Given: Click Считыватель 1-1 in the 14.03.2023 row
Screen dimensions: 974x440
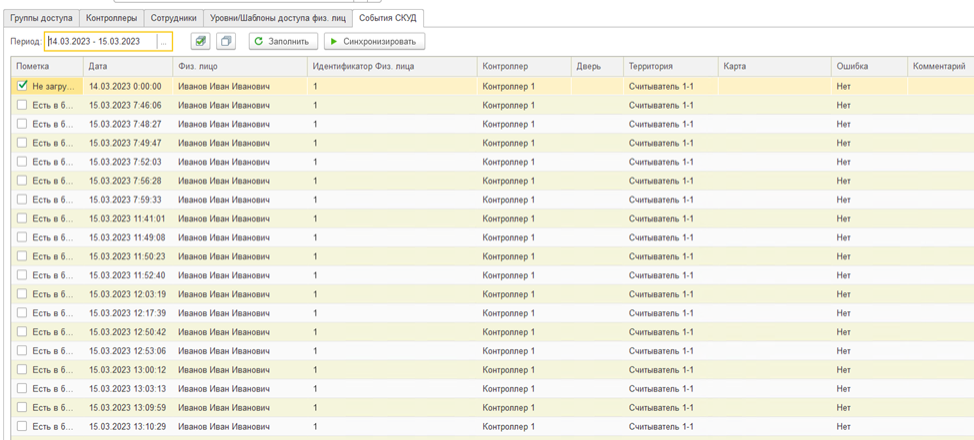Looking at the screenshot, I should click(660, 86).
